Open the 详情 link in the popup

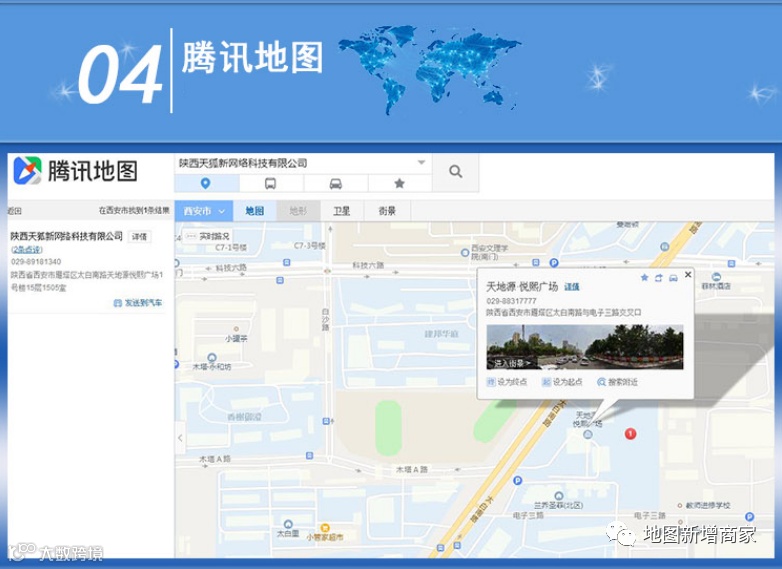(x=572, y=287)
